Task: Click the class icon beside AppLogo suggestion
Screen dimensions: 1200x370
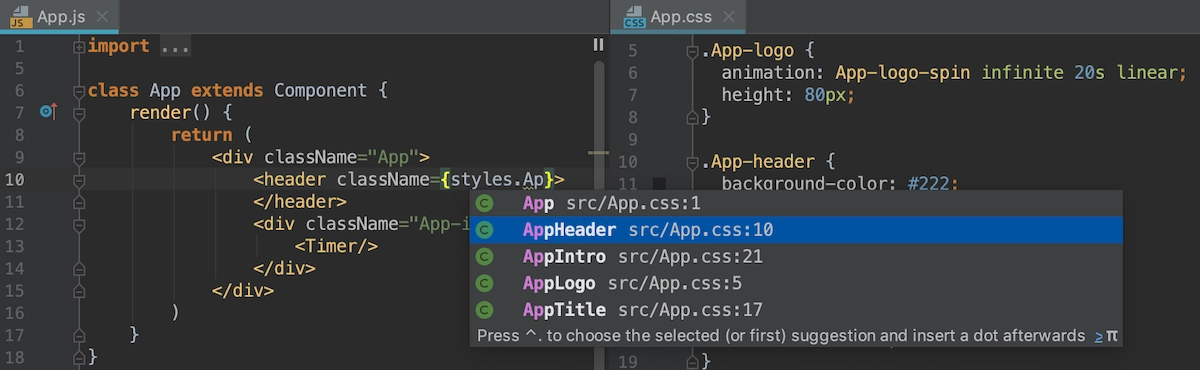Action: [485, 283]
